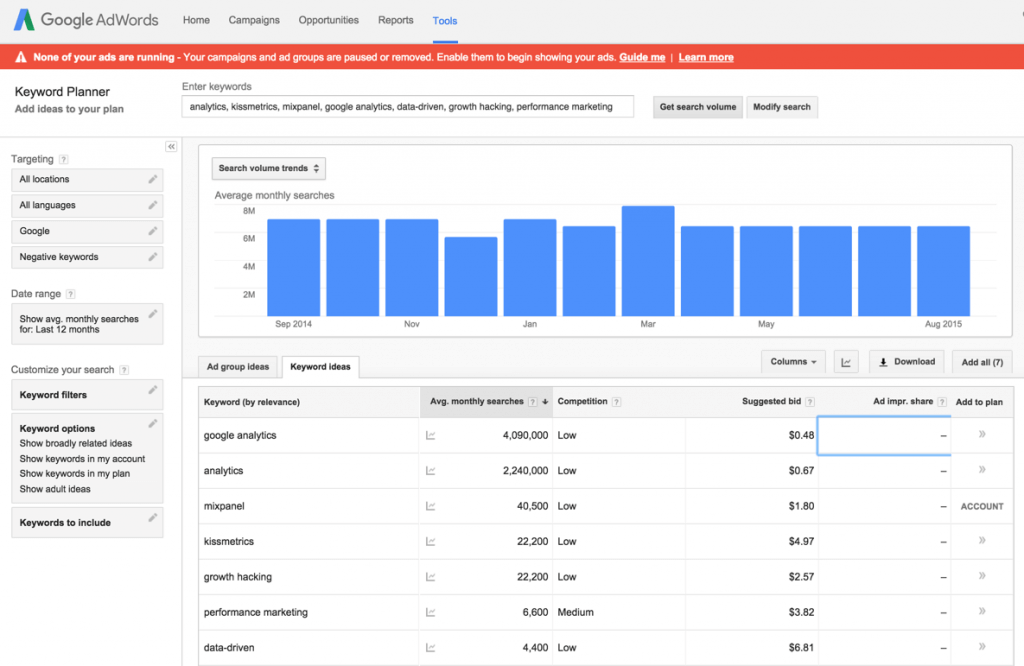Download the keyword ideas
1024x666 pixels.
point(906,362)
